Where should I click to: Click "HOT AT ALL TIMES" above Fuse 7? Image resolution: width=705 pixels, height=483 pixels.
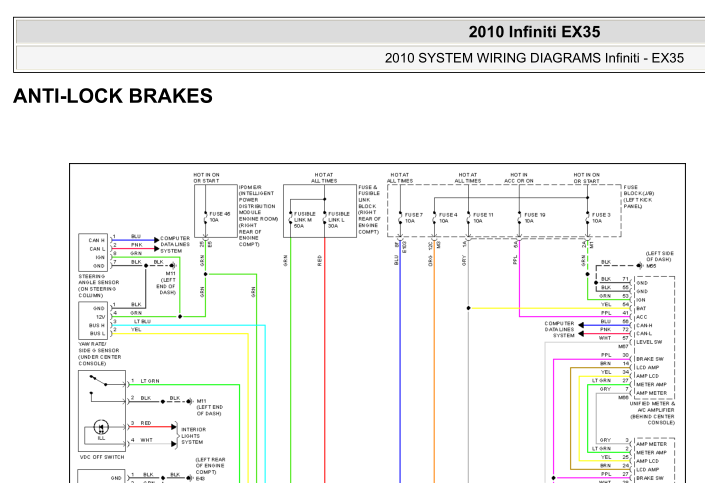pyautogui.click(x=400, y=178)
